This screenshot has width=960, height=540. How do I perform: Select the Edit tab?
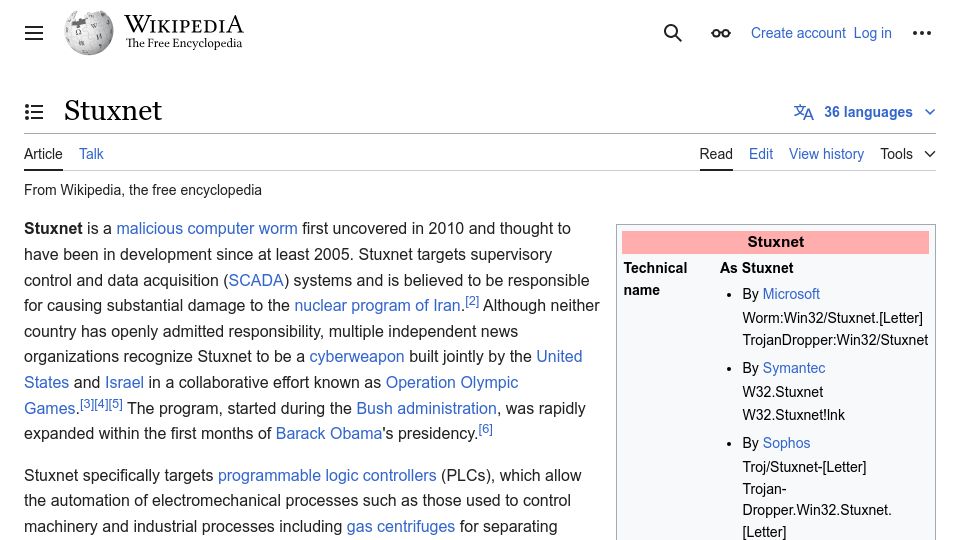pos(761,154)
